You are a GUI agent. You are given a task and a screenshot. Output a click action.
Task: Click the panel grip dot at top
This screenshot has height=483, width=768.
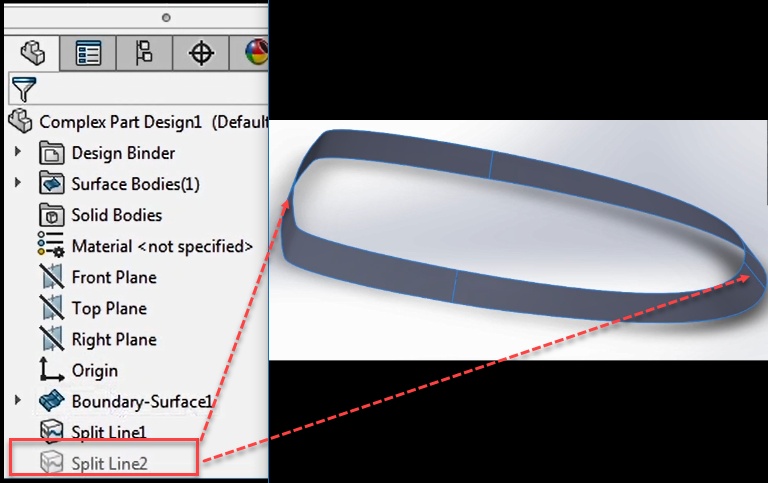[167, 18]
